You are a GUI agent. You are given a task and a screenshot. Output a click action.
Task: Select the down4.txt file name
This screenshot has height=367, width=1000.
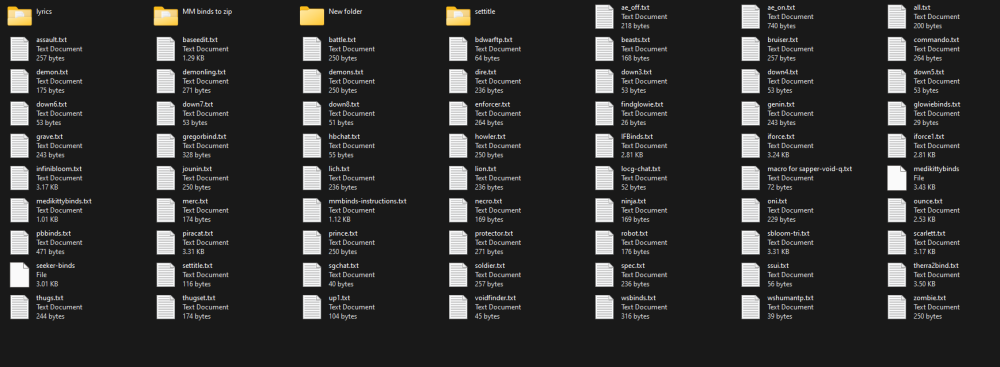(783, 72)
